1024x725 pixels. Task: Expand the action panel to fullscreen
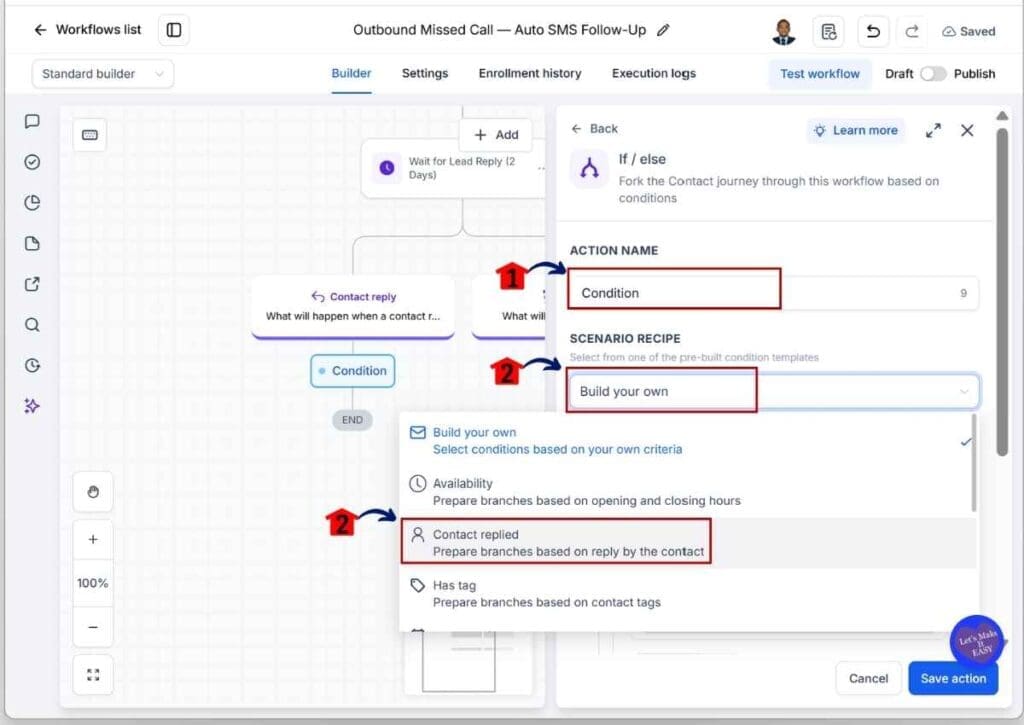933,131
